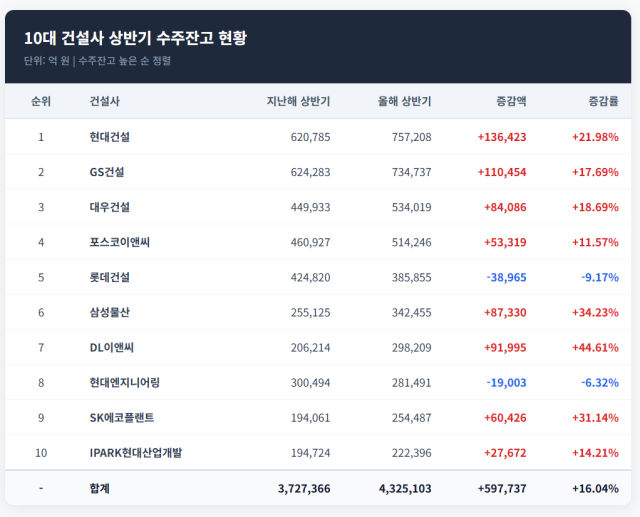
Task: Click the 순위 column header
Action: (x=41, y=101)
